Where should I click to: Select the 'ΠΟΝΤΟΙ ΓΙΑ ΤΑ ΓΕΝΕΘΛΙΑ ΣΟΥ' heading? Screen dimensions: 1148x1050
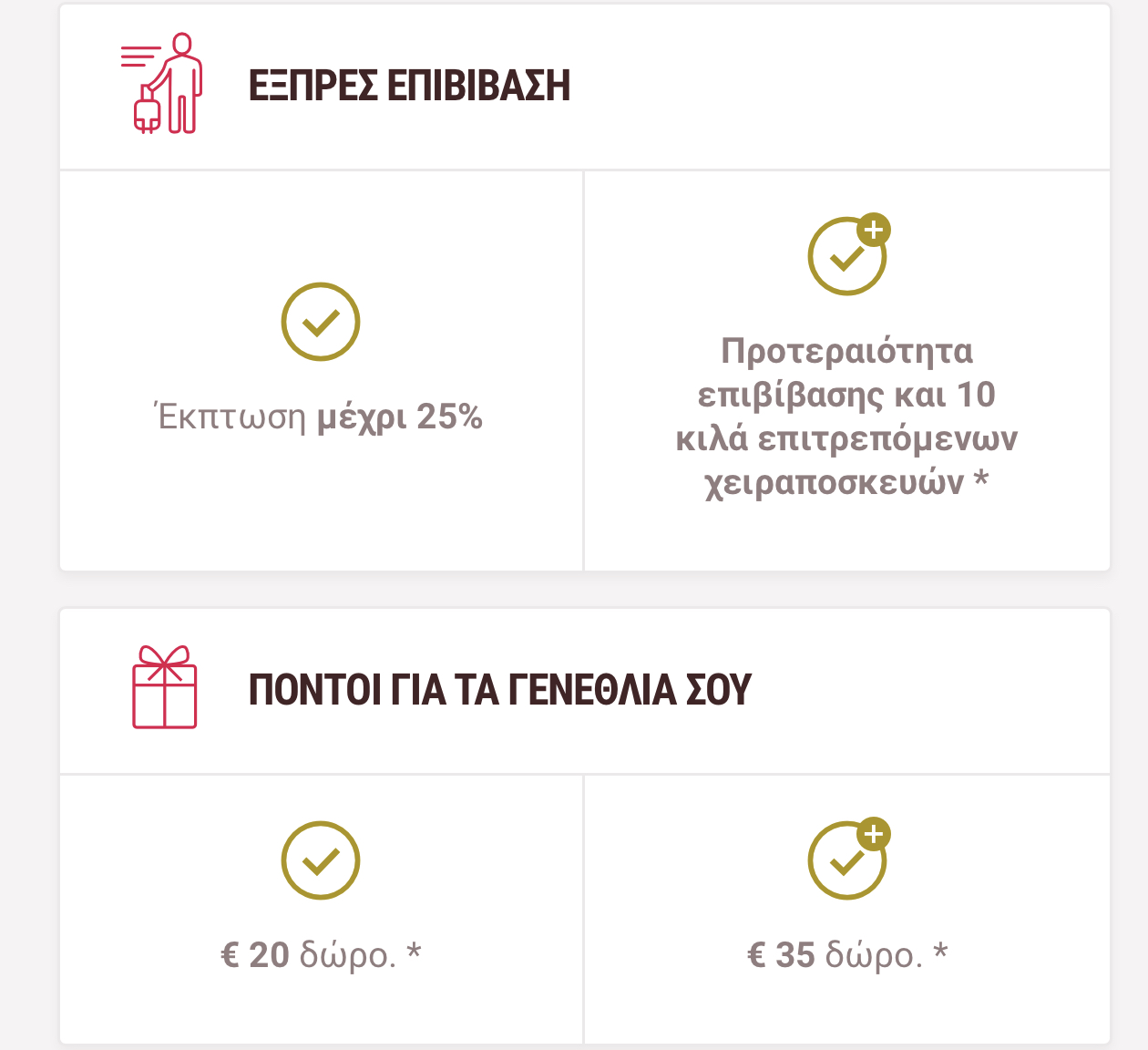(500, 690)
